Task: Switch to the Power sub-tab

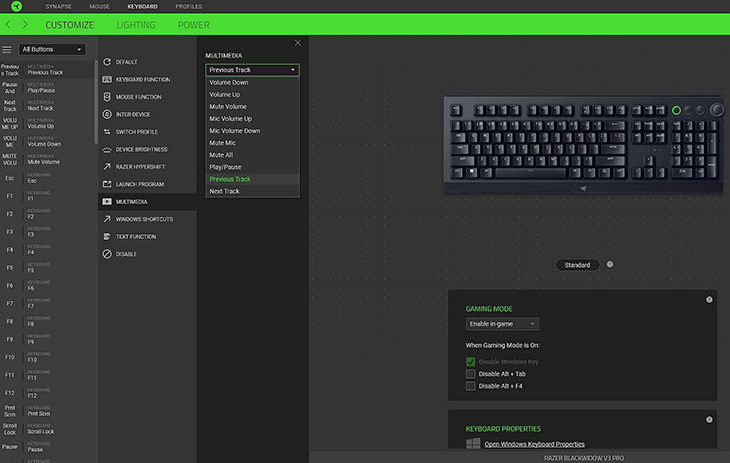Action: coord(193,25)
